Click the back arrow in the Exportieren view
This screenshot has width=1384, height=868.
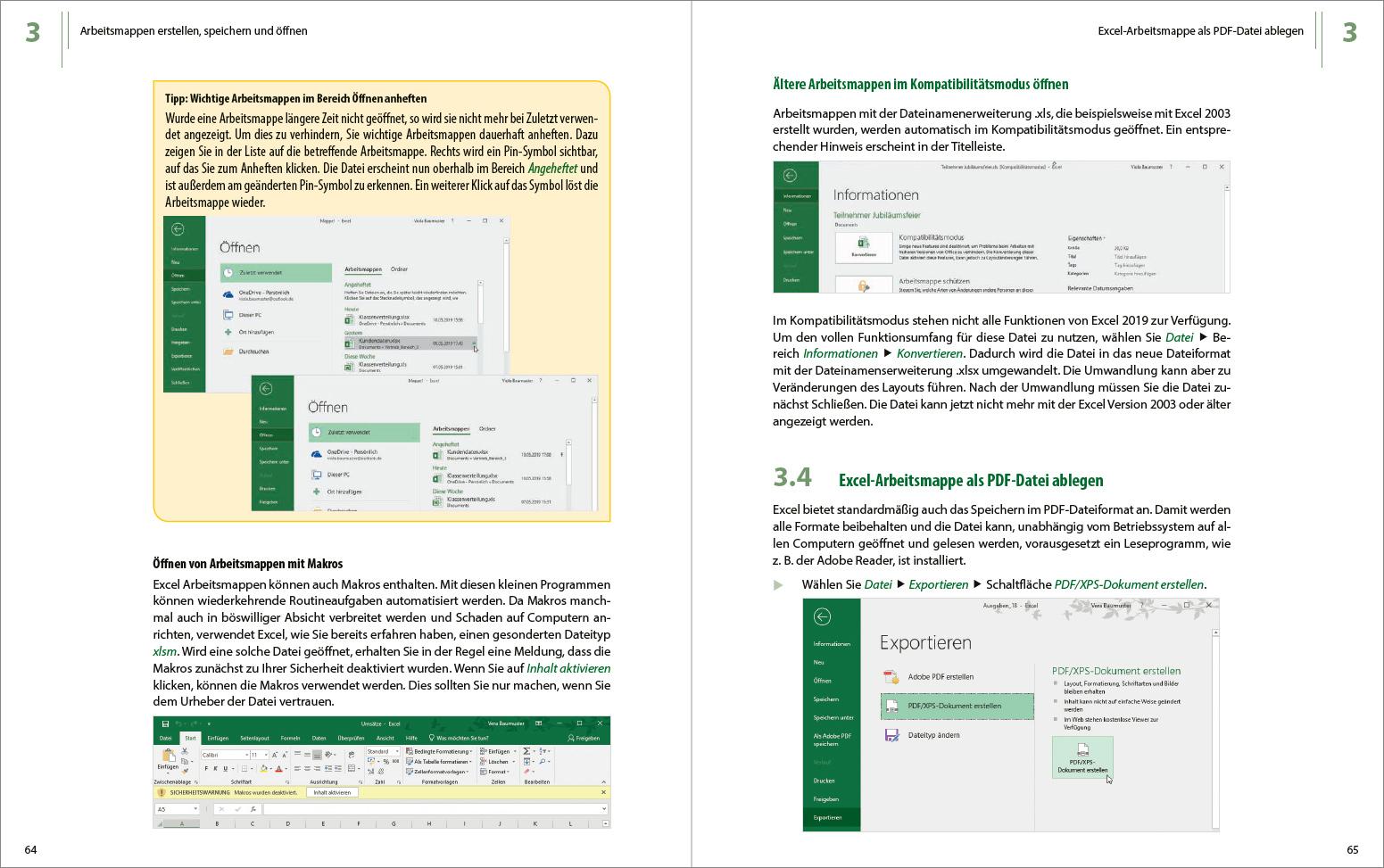pos(821,616)
